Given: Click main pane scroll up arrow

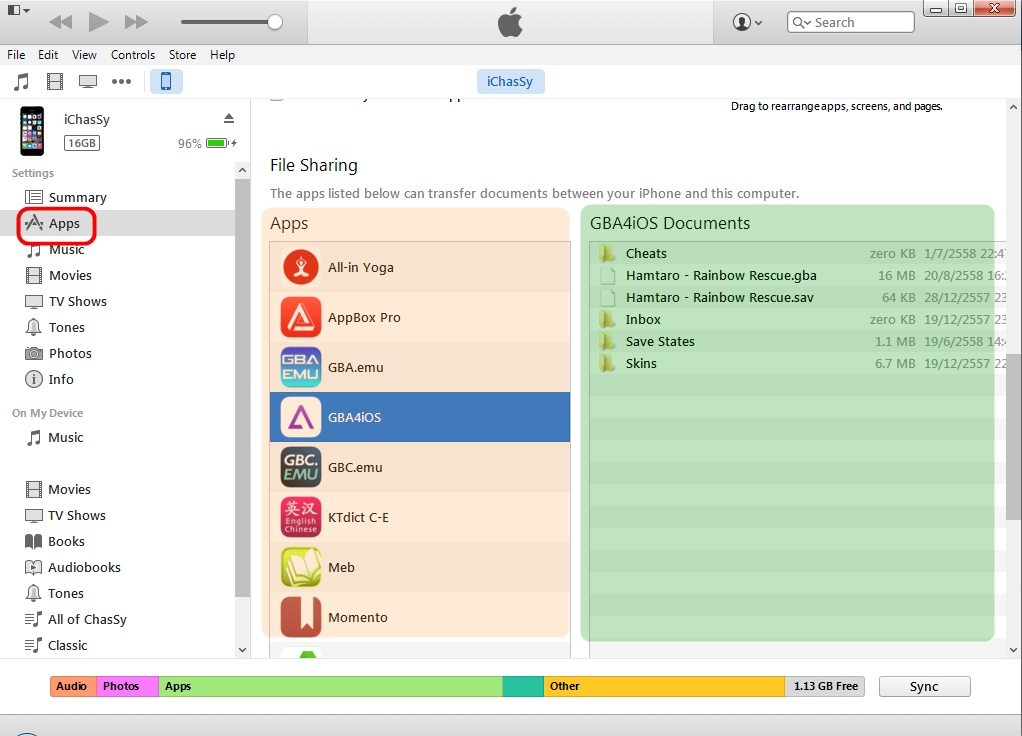Looking at the screenshot, I should coord(1014,107).
